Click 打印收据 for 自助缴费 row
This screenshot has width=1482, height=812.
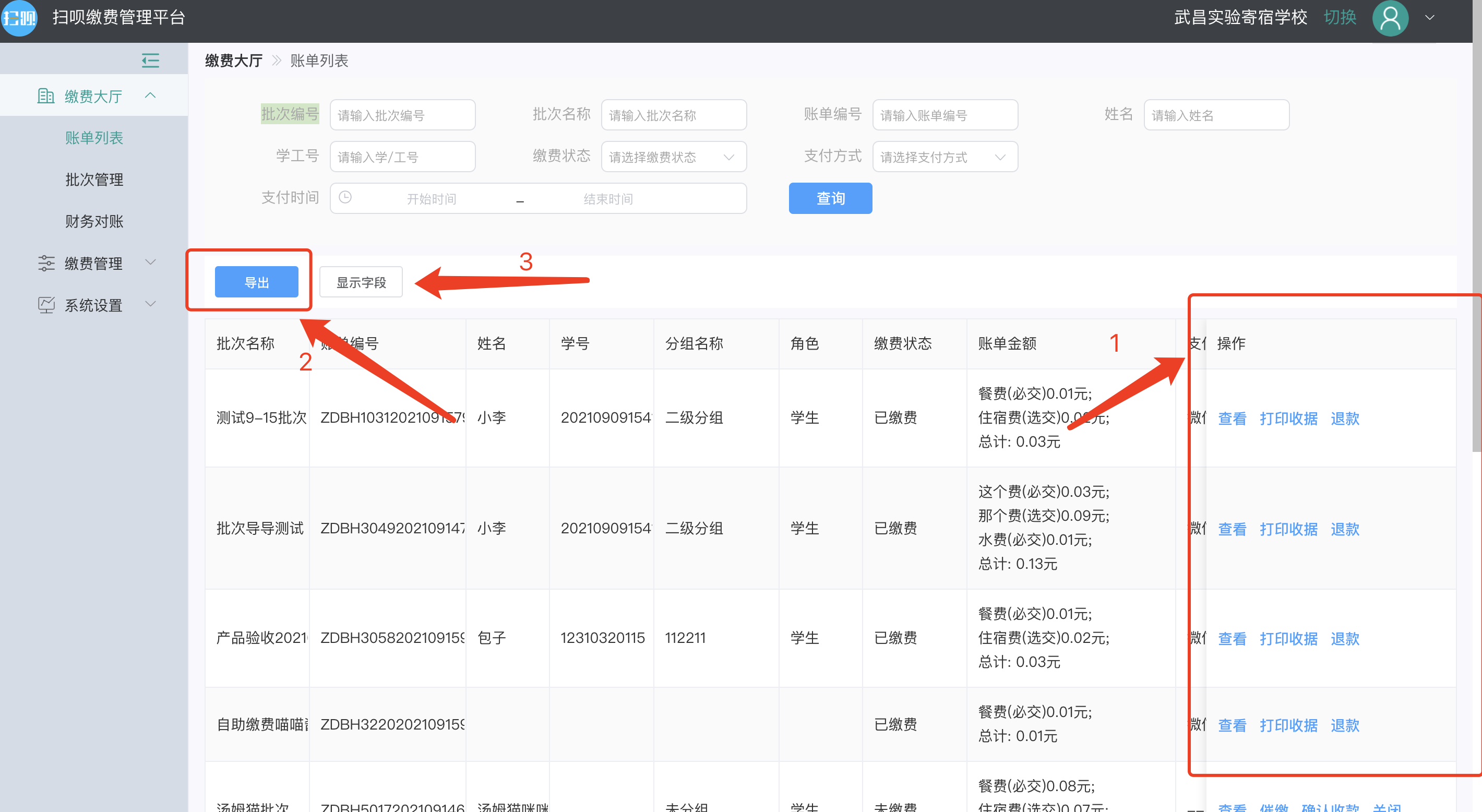(1288, 725)
